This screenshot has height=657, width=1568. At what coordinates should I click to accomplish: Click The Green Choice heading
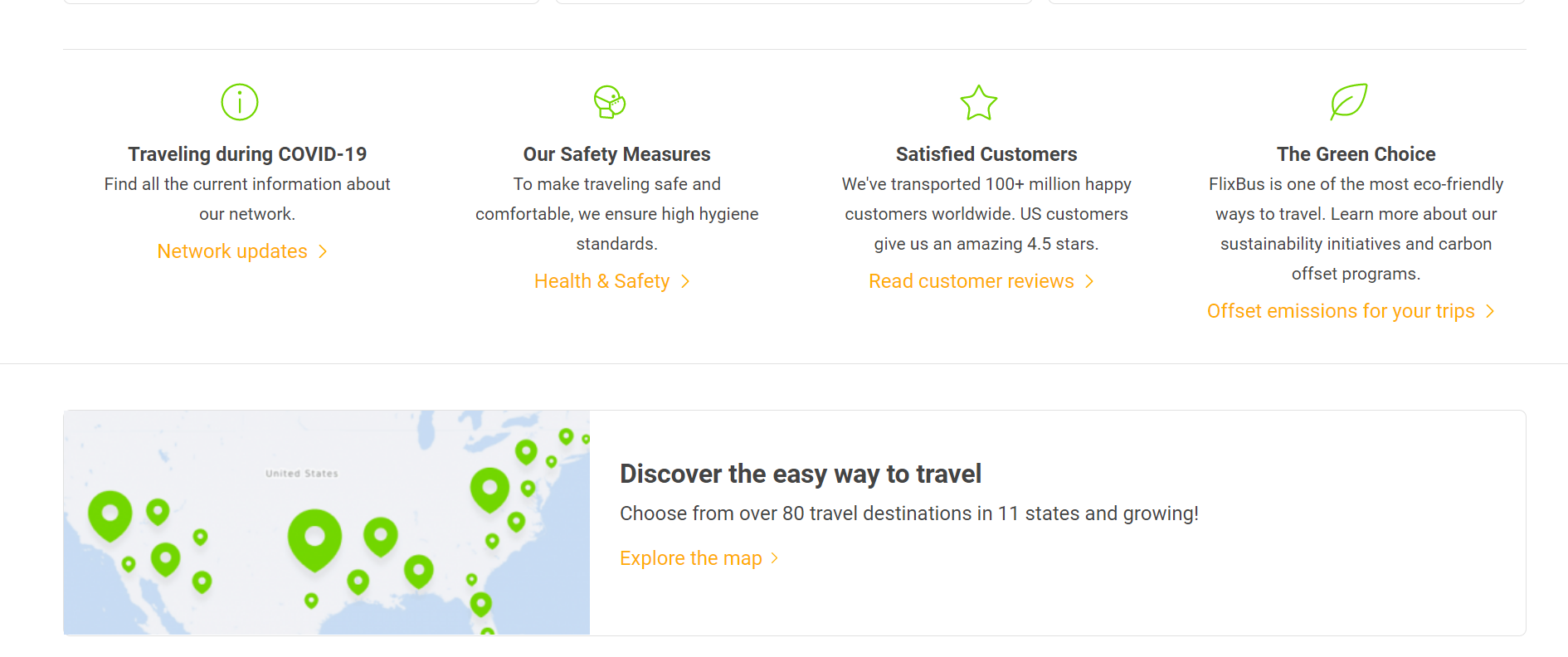coord(1356,154)
